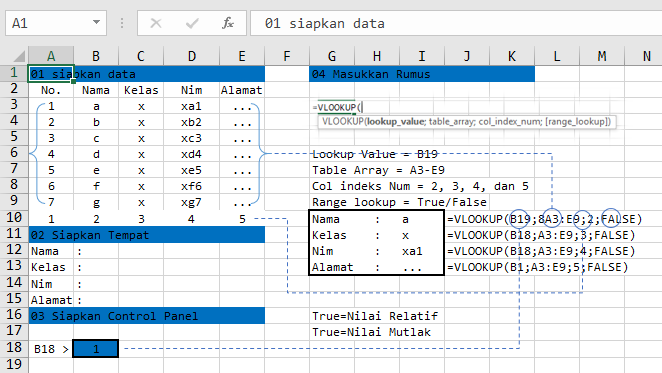Click cell containing 'xg7'
662x373 pixels.
191,202
